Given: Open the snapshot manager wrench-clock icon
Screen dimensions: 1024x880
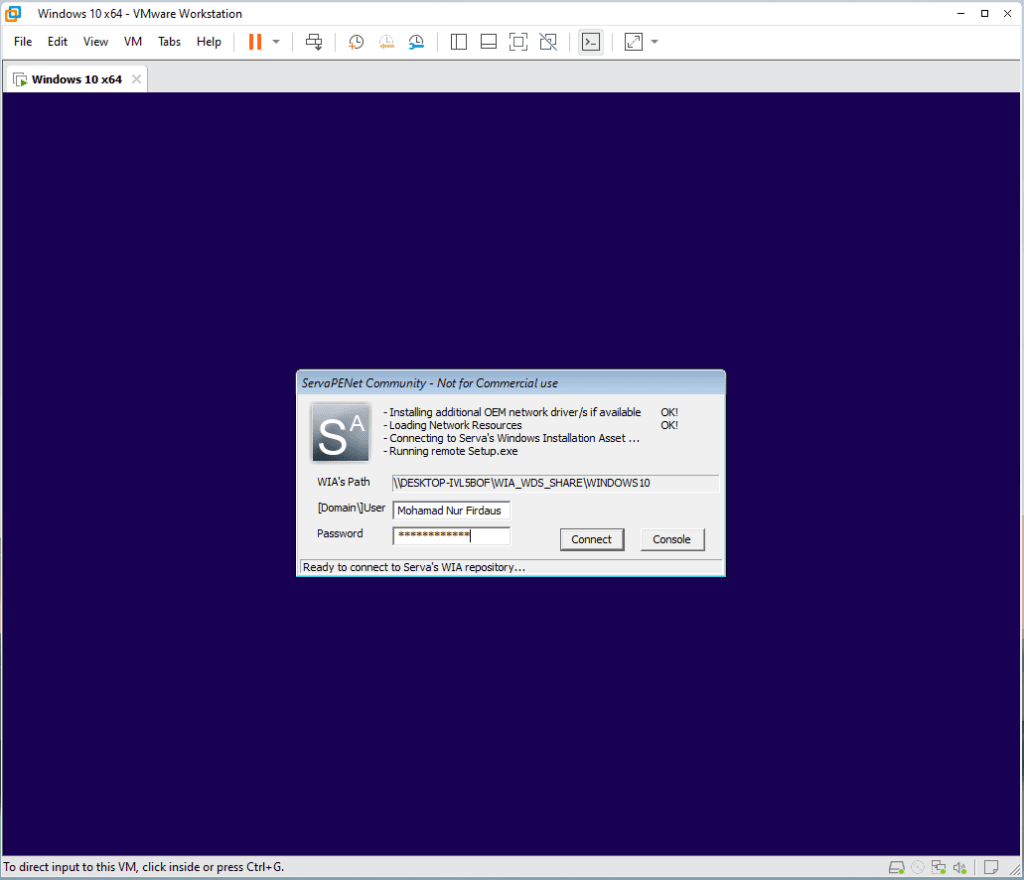Looking at the screenshot, I should click(x=416, y=42).
